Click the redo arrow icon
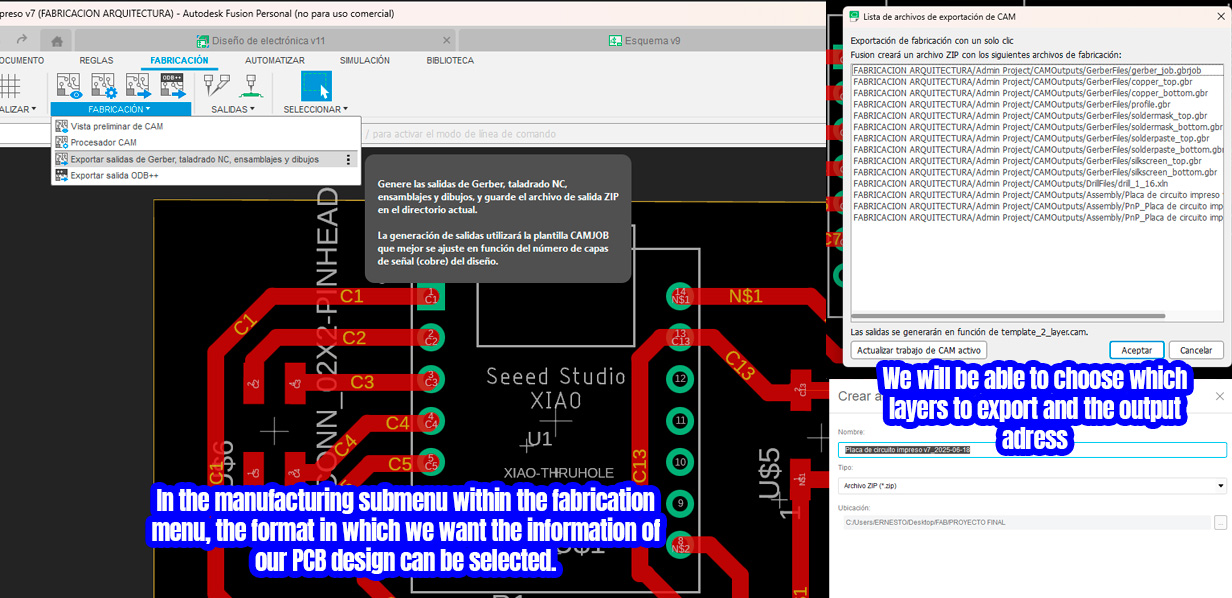Image resolution: width=1232 pixels, height=598 pixels. [x=22, y=40]
